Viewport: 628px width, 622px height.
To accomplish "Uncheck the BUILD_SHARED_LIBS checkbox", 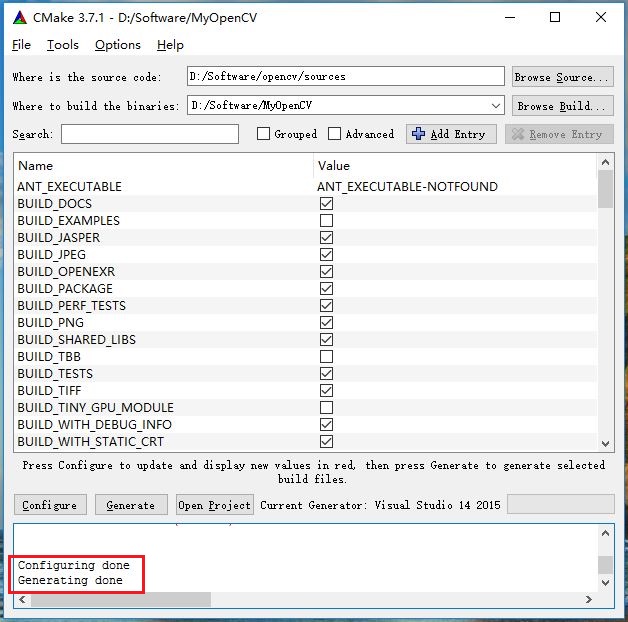I will [x=326, y=340].
